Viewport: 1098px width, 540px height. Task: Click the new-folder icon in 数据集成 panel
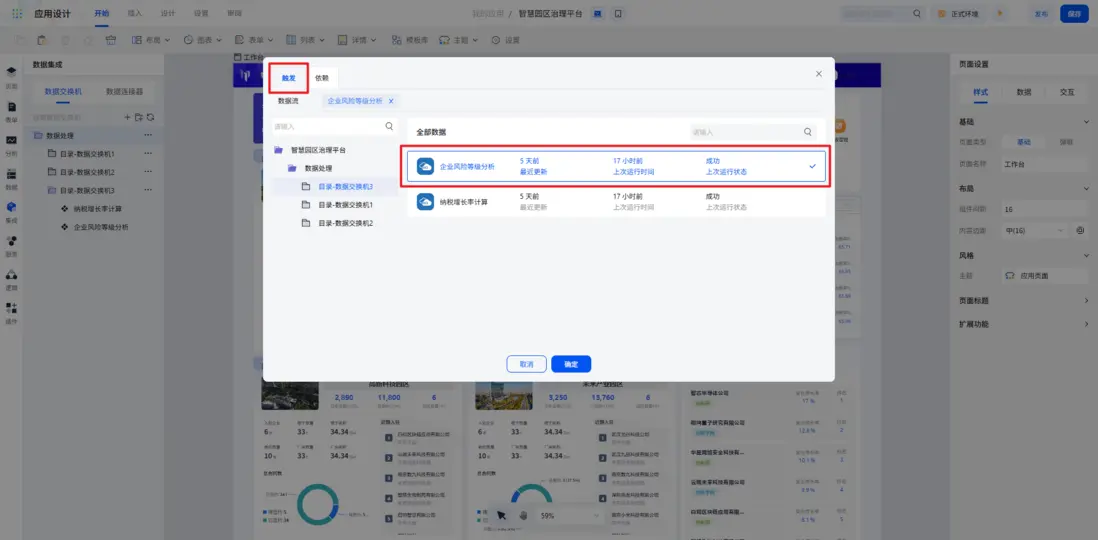click(139, 117)
